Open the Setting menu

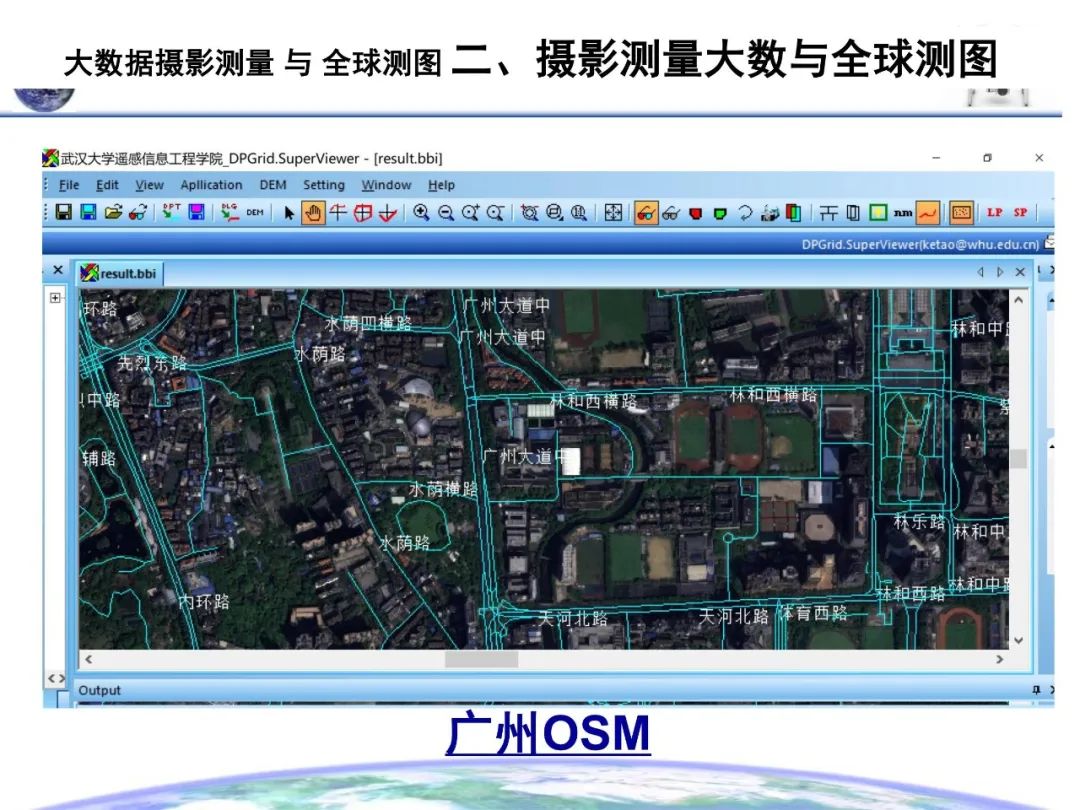coord(324,185)
